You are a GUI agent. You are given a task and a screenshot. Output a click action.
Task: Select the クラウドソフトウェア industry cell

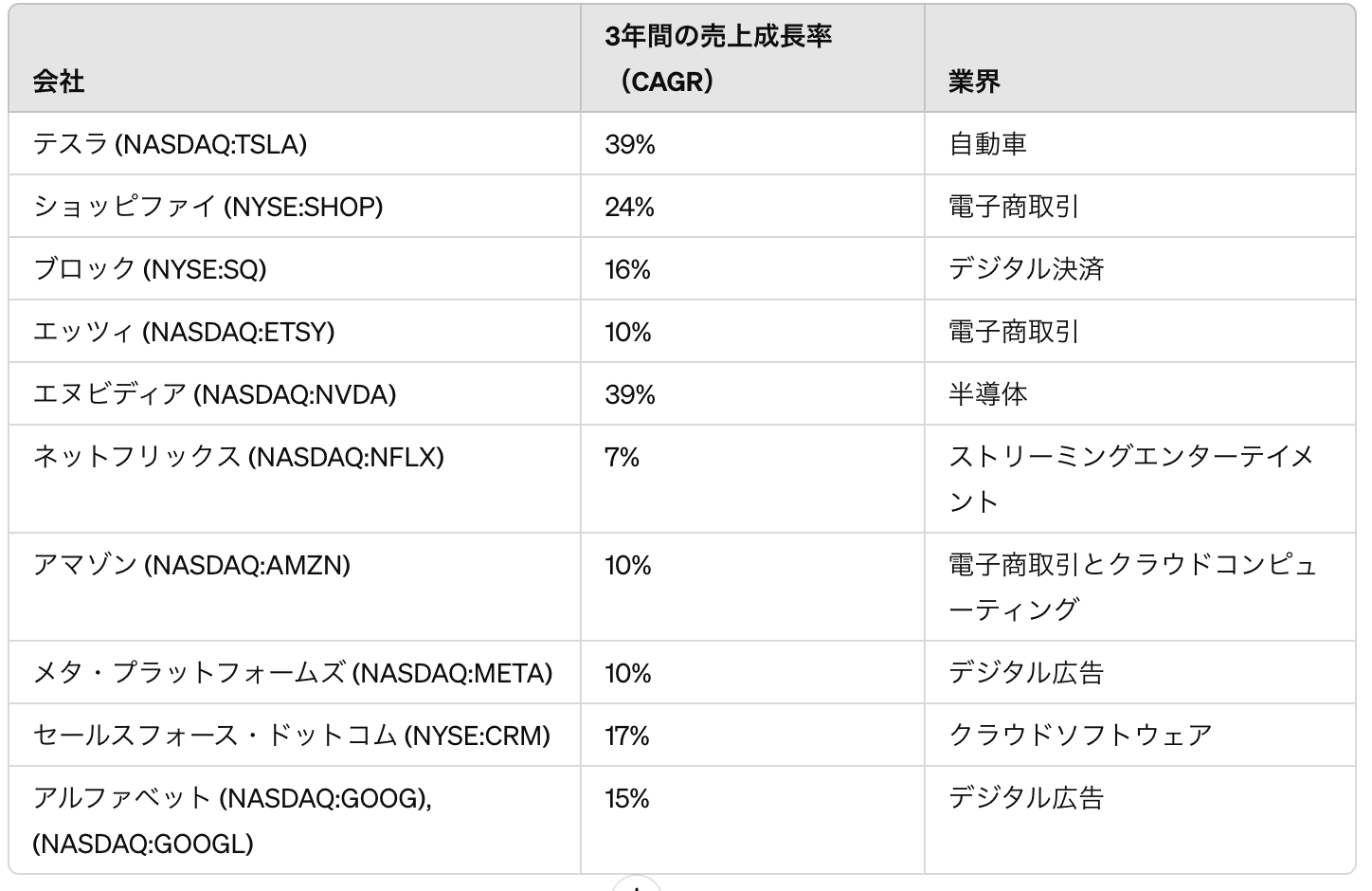[1080, 736]
